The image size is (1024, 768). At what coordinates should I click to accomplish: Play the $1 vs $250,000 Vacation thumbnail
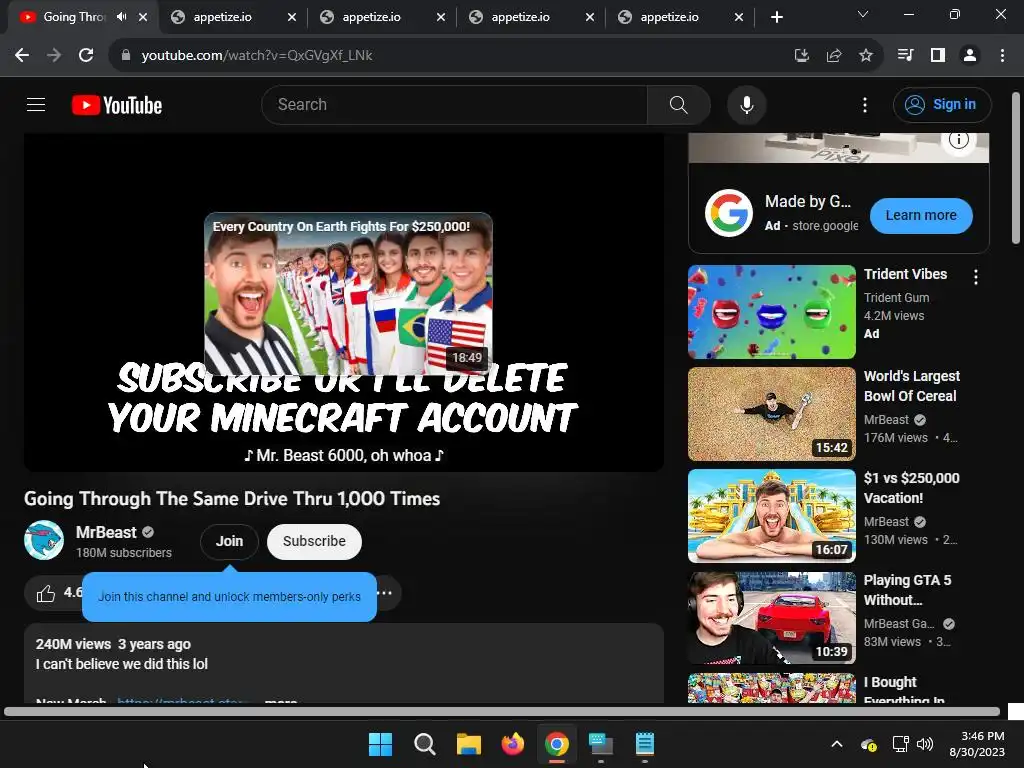click(x=772, y=516)
